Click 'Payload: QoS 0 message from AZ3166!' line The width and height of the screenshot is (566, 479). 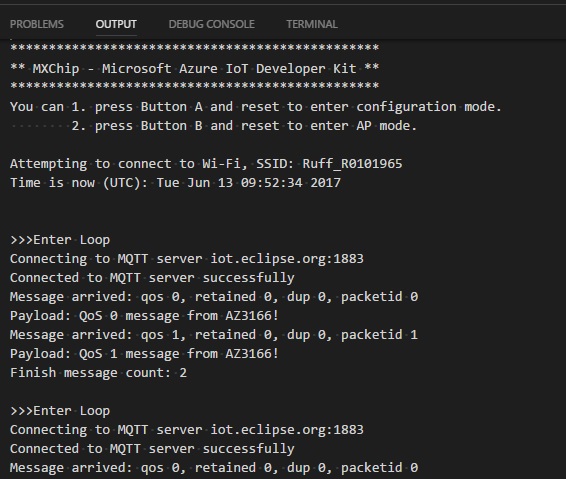click(144, 316)
